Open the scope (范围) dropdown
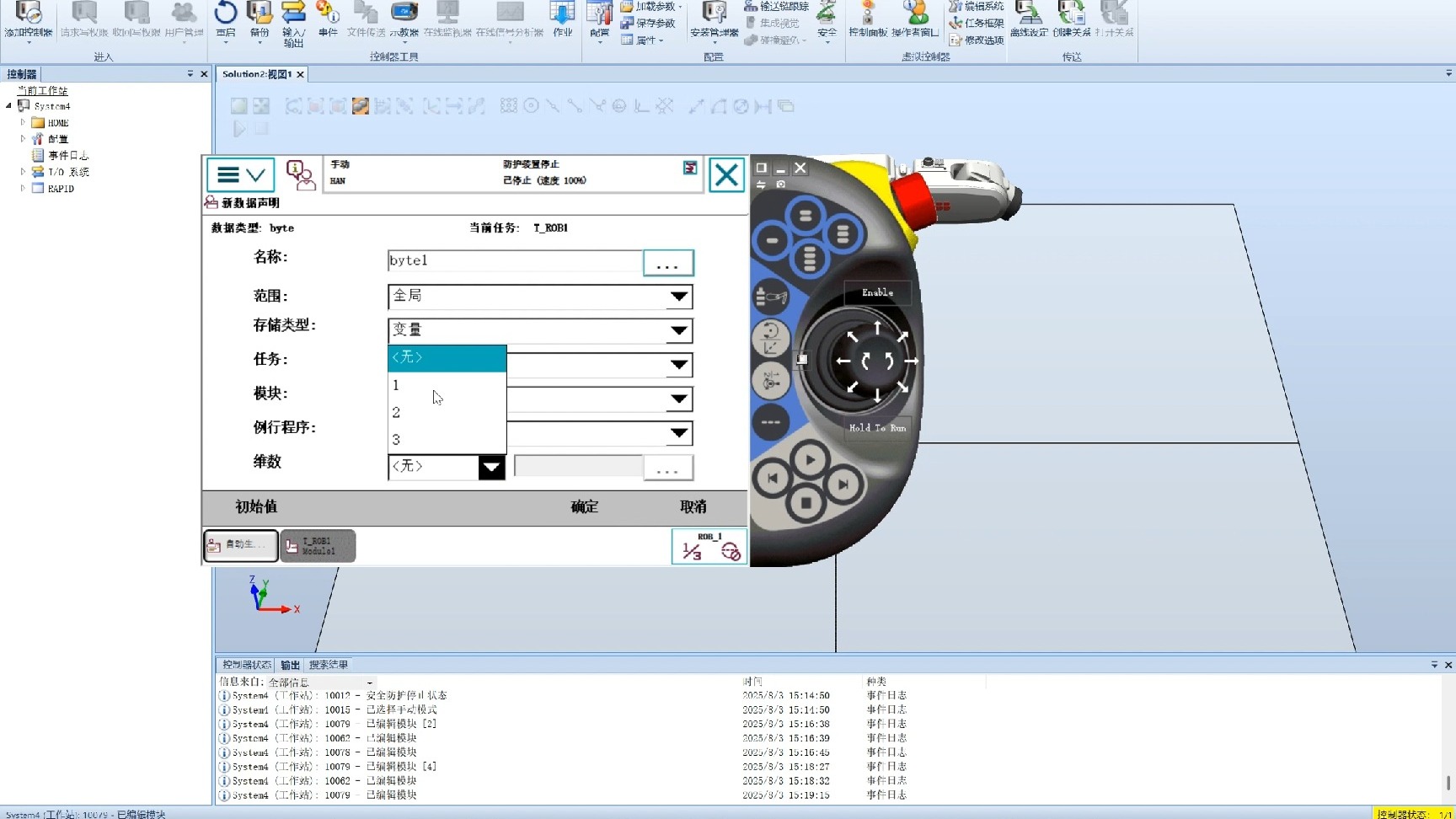This screenshot has width=1456, height=819. coord(678,297)
